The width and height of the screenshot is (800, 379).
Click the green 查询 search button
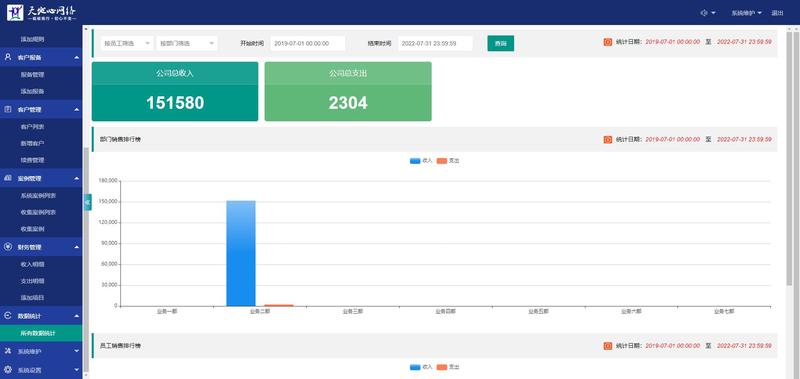[x=501, y=43]
